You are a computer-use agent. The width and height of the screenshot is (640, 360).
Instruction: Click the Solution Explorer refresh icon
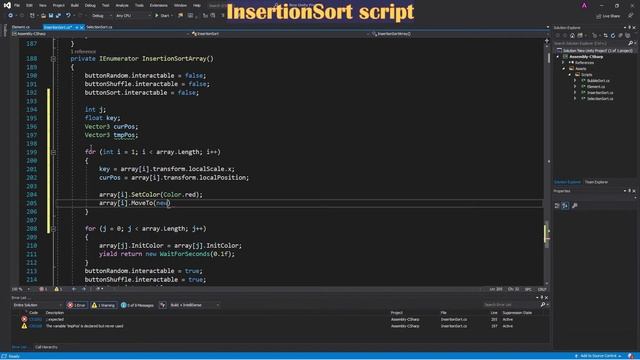613,36
